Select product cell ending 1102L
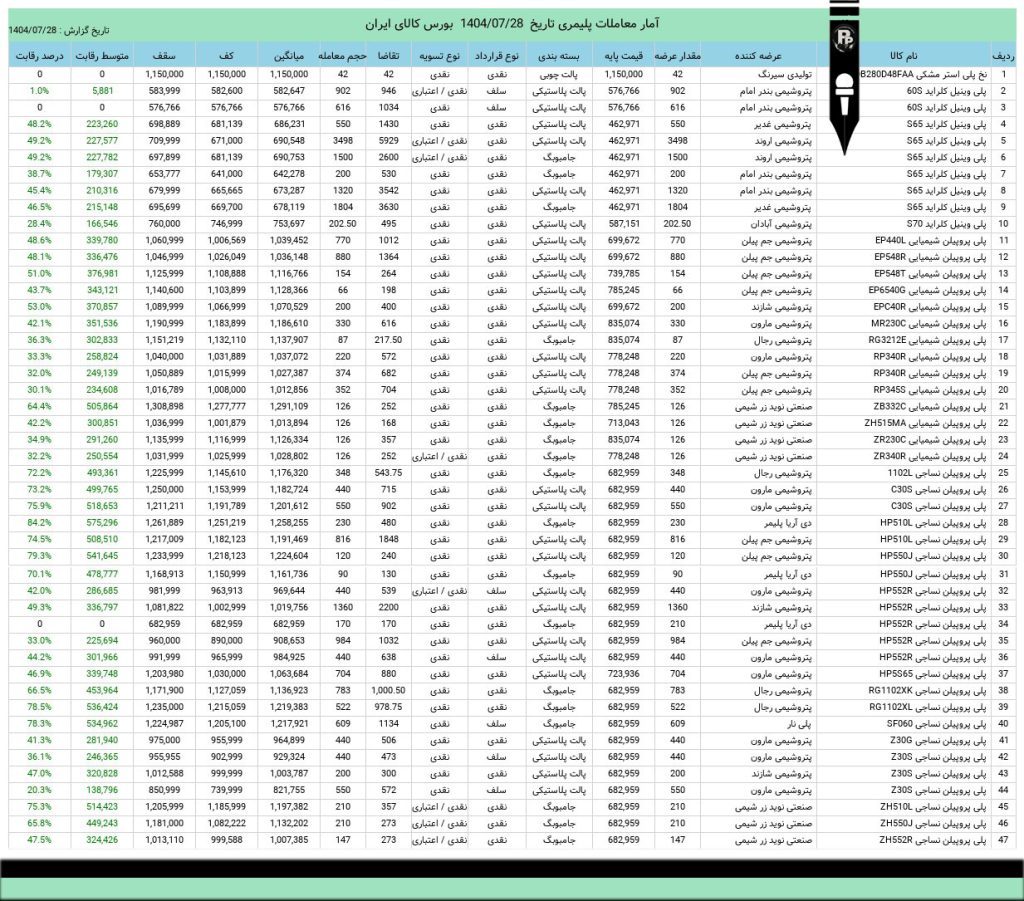 pos(902,473)
